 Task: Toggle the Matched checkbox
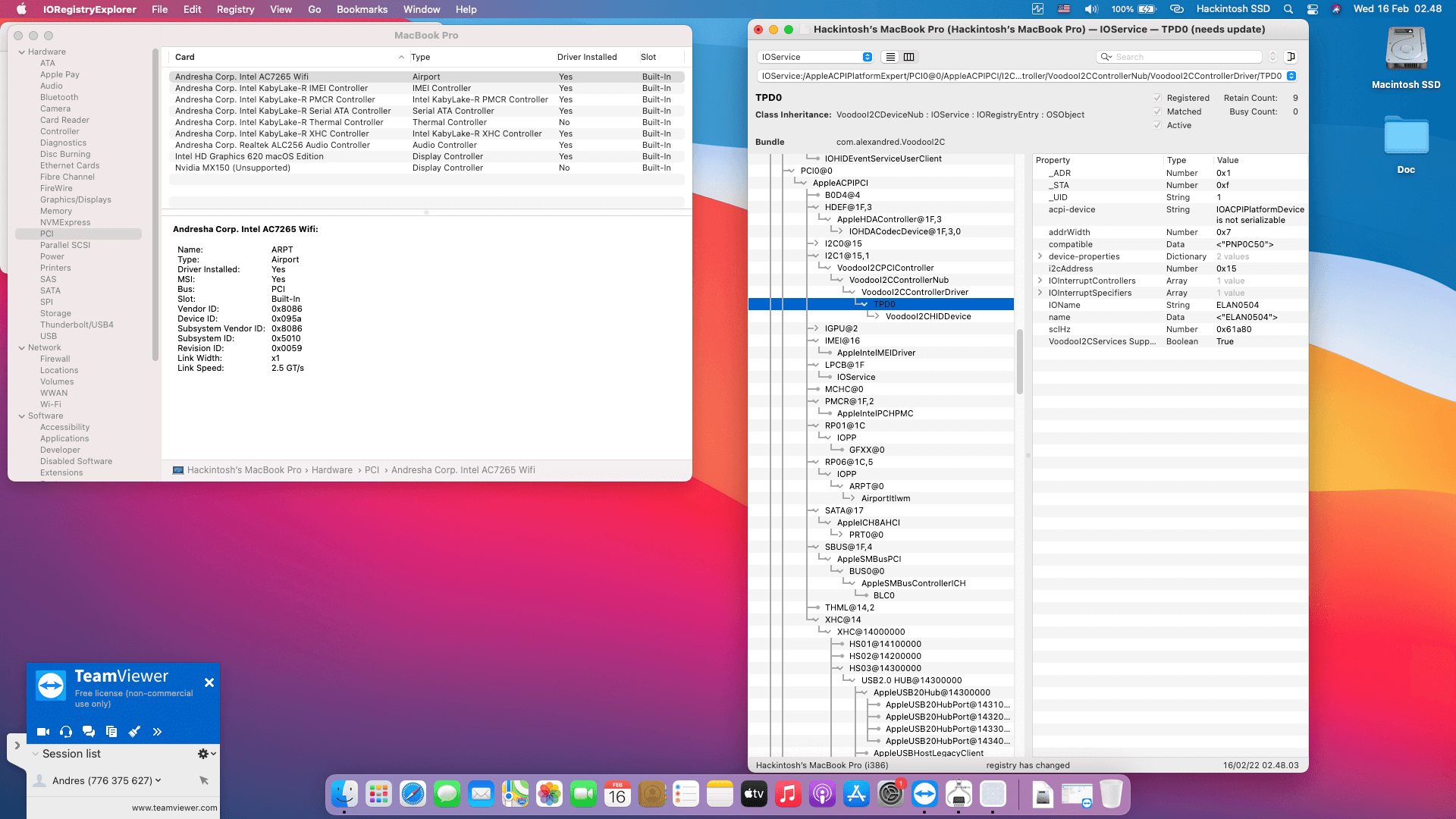1157,111
